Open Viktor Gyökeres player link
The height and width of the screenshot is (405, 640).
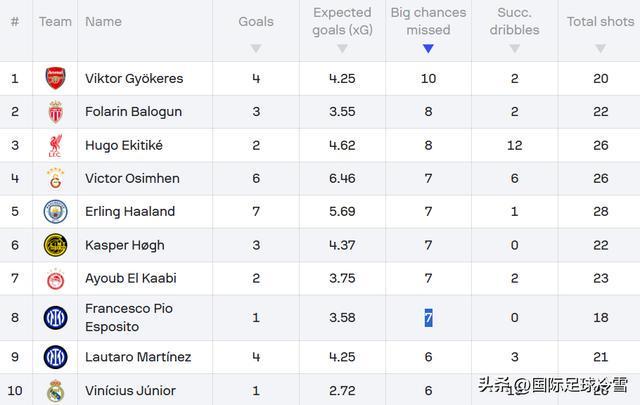(x=134, y=79)
